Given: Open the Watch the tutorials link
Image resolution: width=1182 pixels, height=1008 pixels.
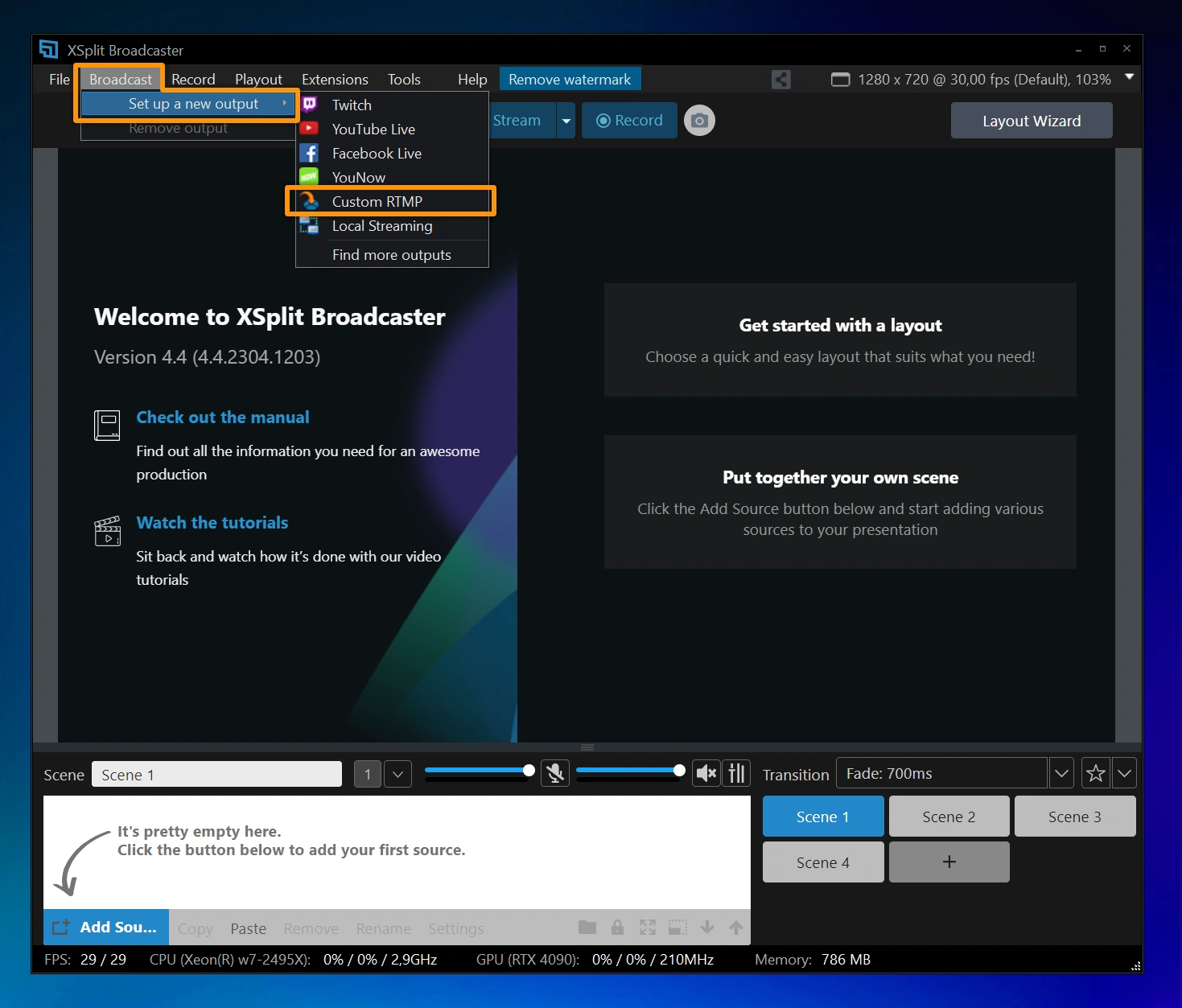Looking at the screenshot, I should pos(212,522).
